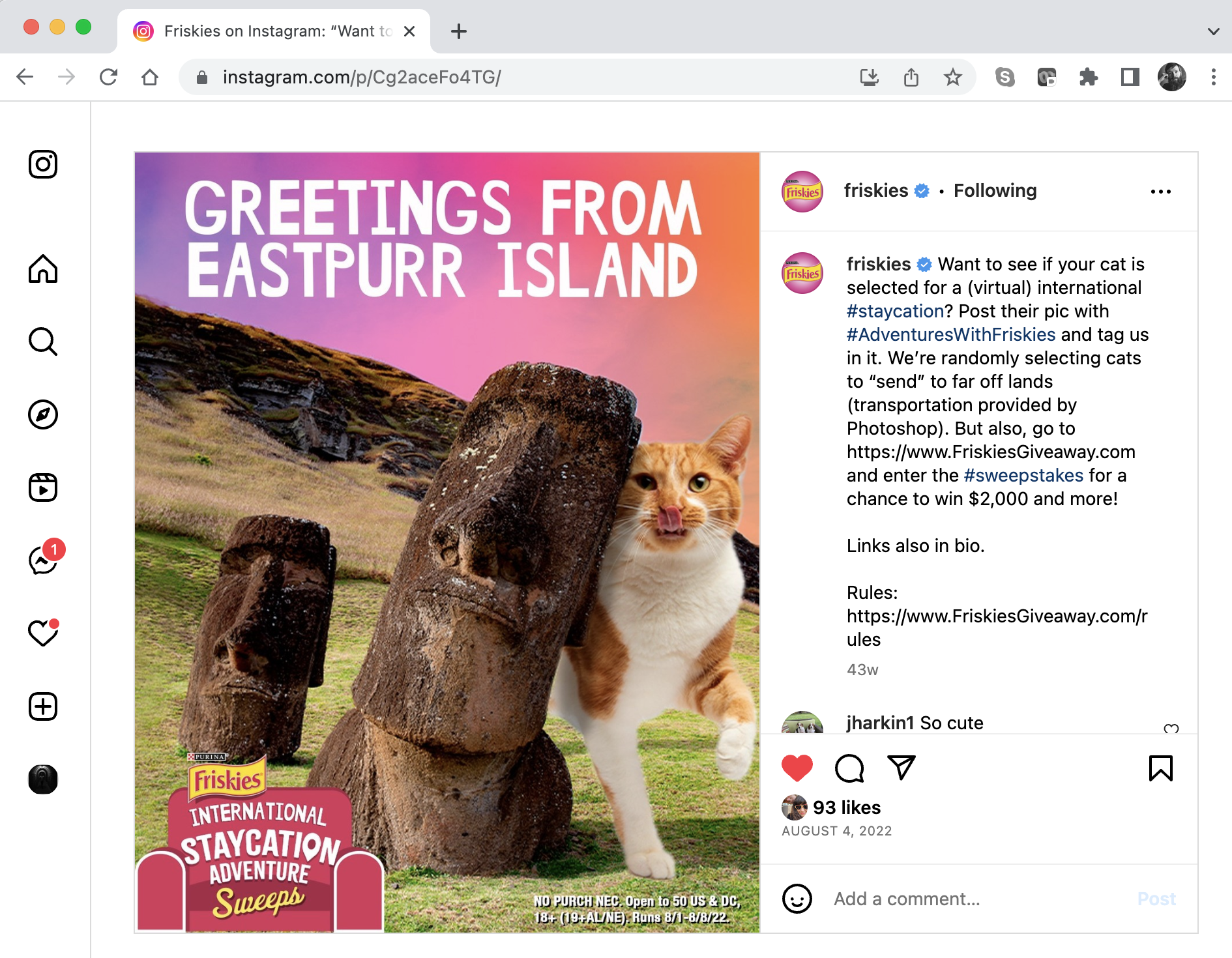
Task: Open the Friskies post image
Action: pyautogui.click(x=447, y=542)
